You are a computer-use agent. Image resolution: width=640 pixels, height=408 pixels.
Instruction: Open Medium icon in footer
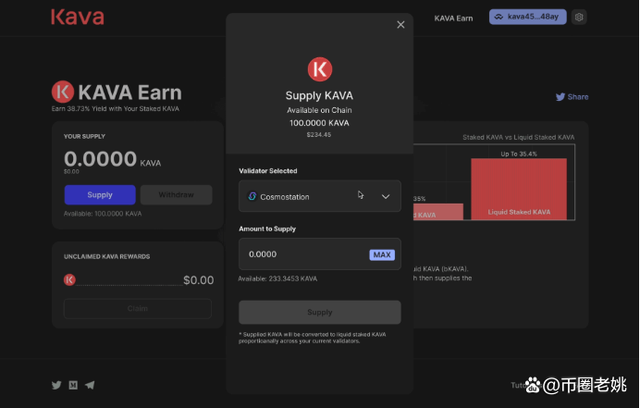point(73,385)
